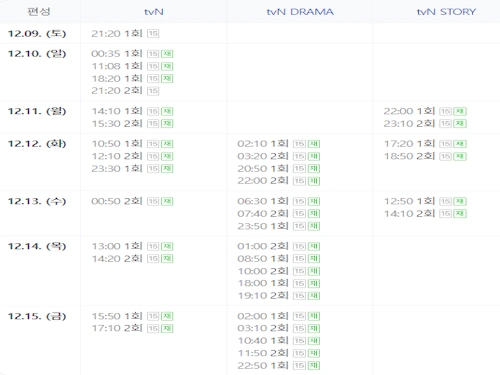Click the 재 rerun badge beside 23:50 1회
The image size is (500, 375).
tap(314, 226)
